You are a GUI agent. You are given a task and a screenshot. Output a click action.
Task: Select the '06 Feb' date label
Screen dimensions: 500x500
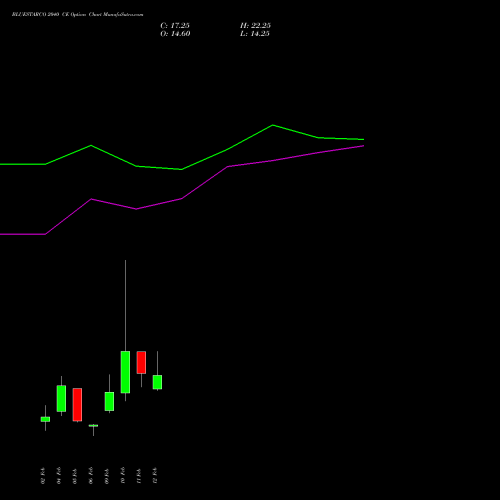click(91, 476)
